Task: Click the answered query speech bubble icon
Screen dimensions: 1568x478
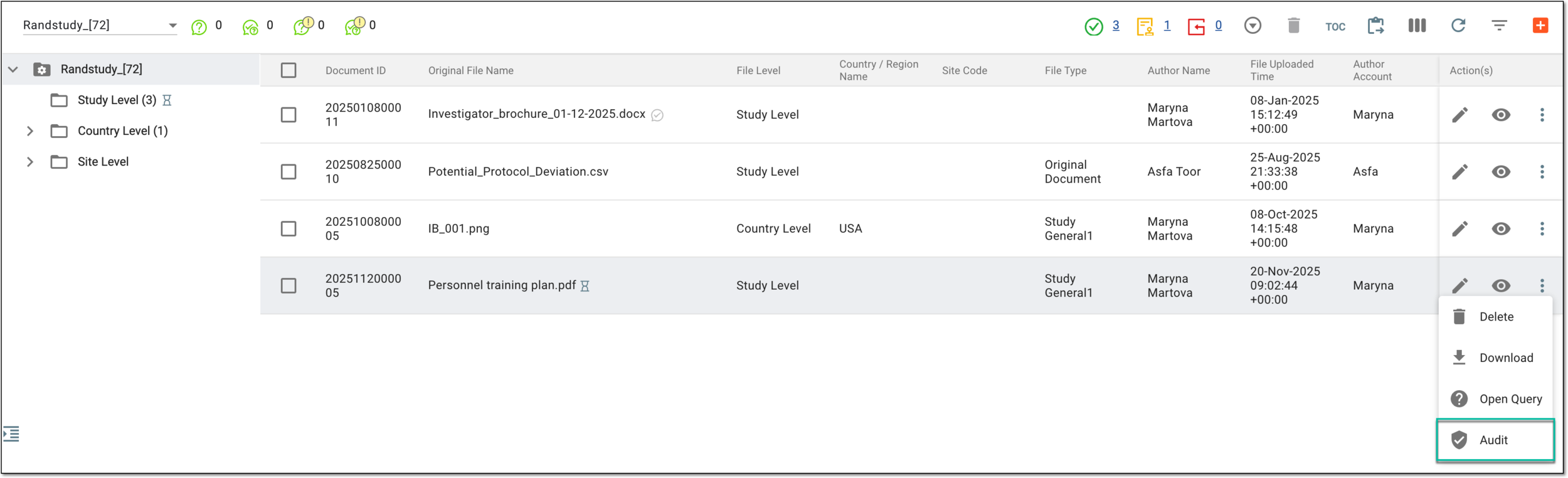Action: pyautogui.click(x=250, y=27)
